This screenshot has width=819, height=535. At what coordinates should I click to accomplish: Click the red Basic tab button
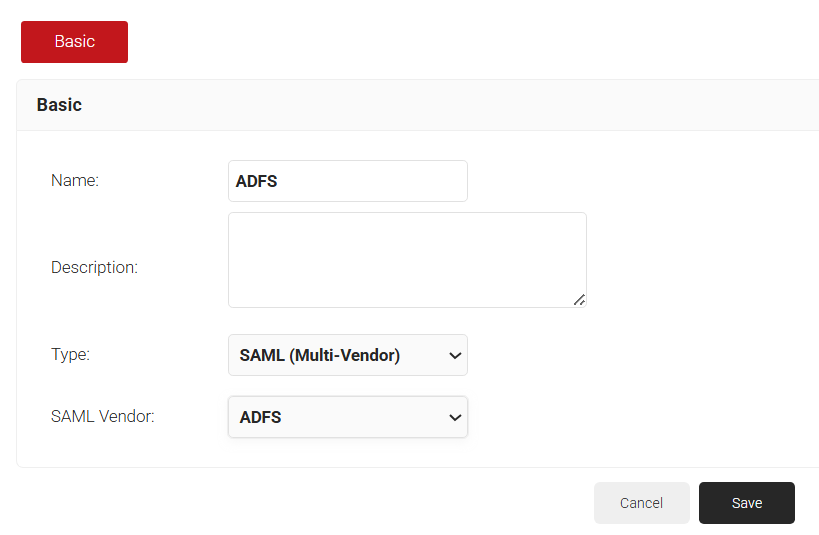(74, 42)
